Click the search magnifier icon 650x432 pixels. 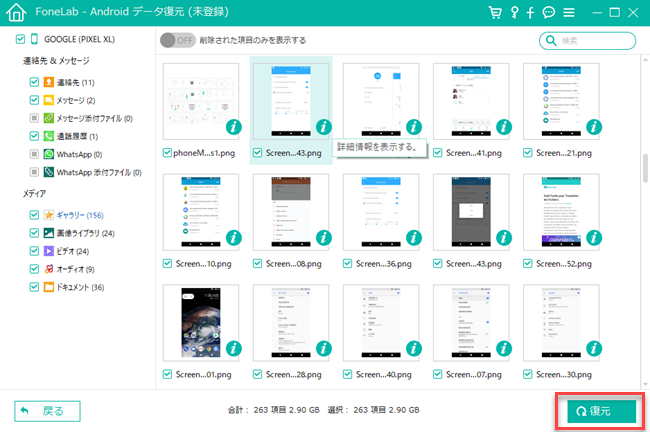[x=551, y=41]
